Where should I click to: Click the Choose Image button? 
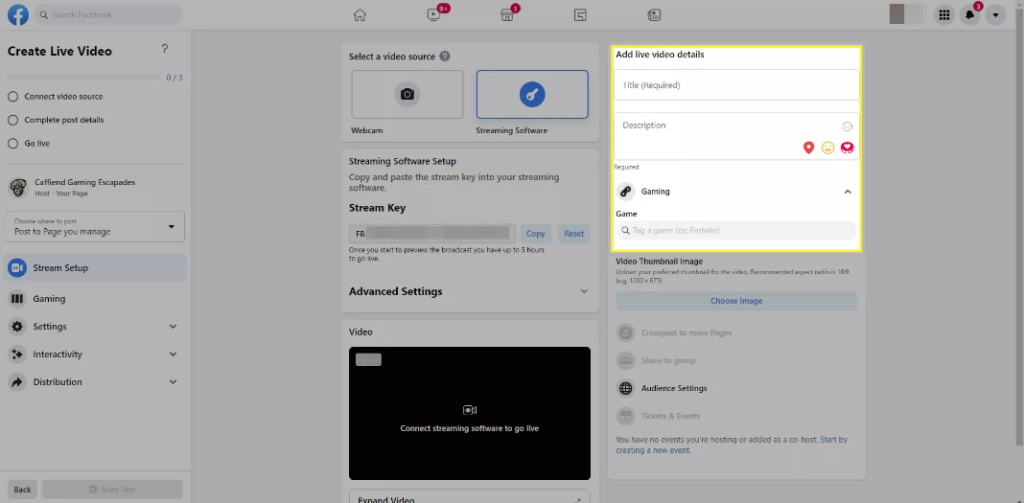(736, 301)
